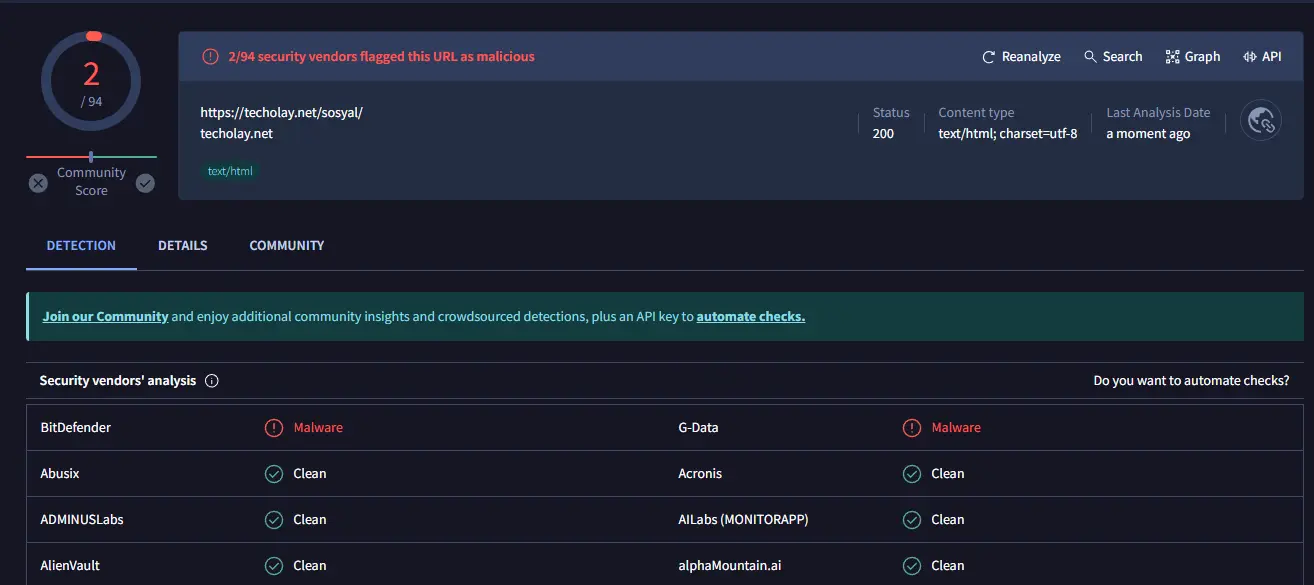Click the Reanalyze refresh icon
Viewport: 1314px width, 585px height.
989,57
